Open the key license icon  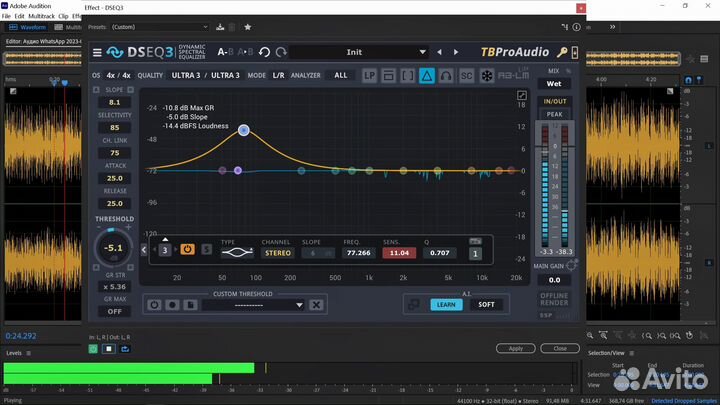563,52
